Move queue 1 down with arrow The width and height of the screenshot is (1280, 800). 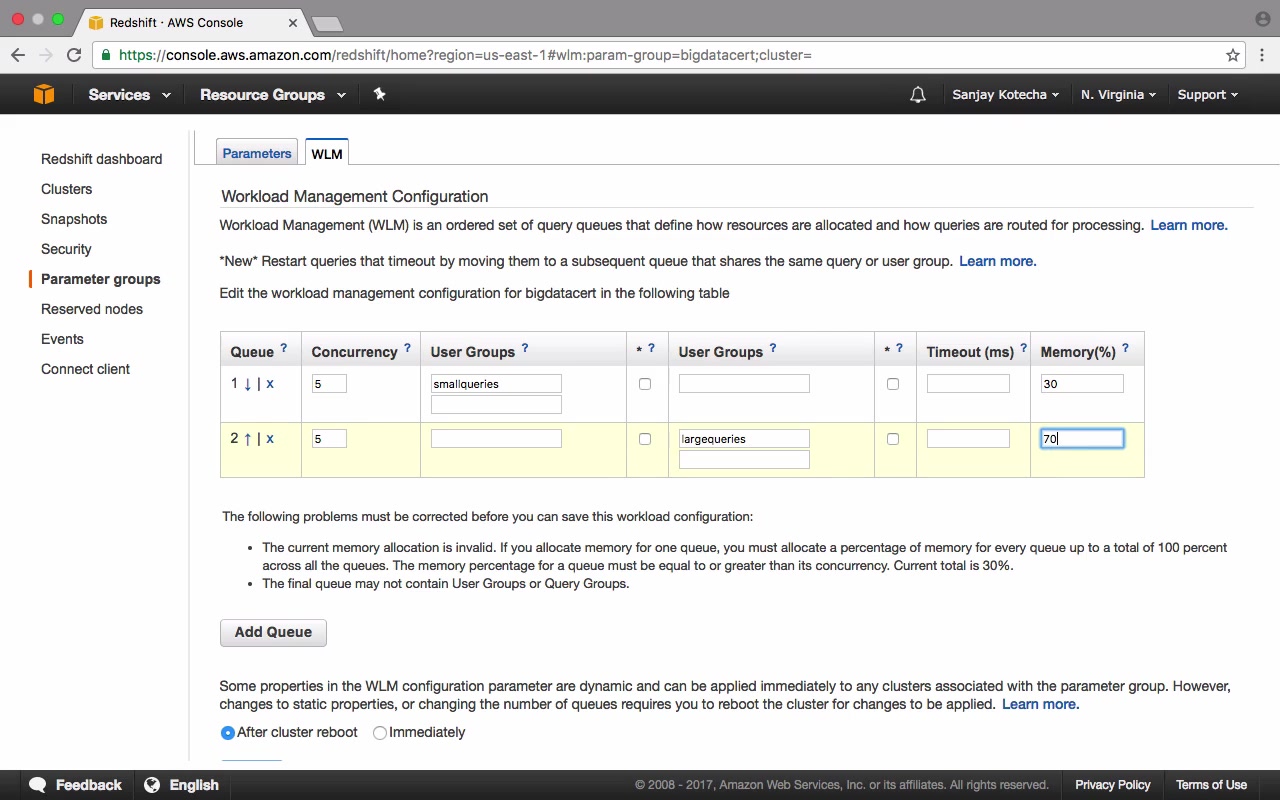coord(248,384)
